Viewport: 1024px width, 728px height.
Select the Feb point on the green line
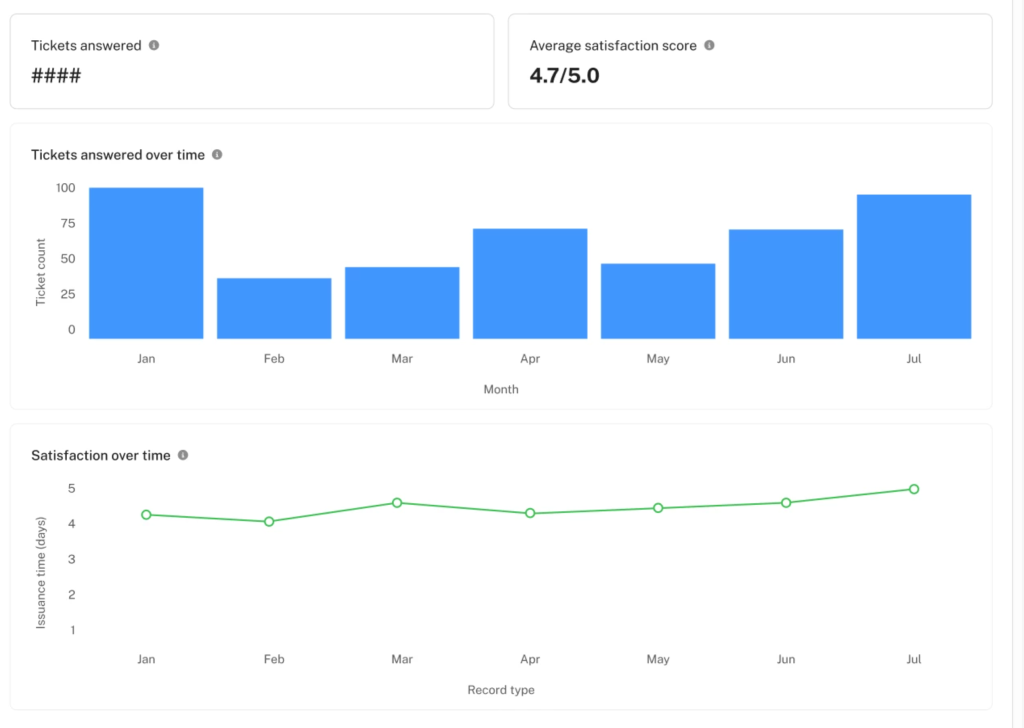[x=268, y=521]
